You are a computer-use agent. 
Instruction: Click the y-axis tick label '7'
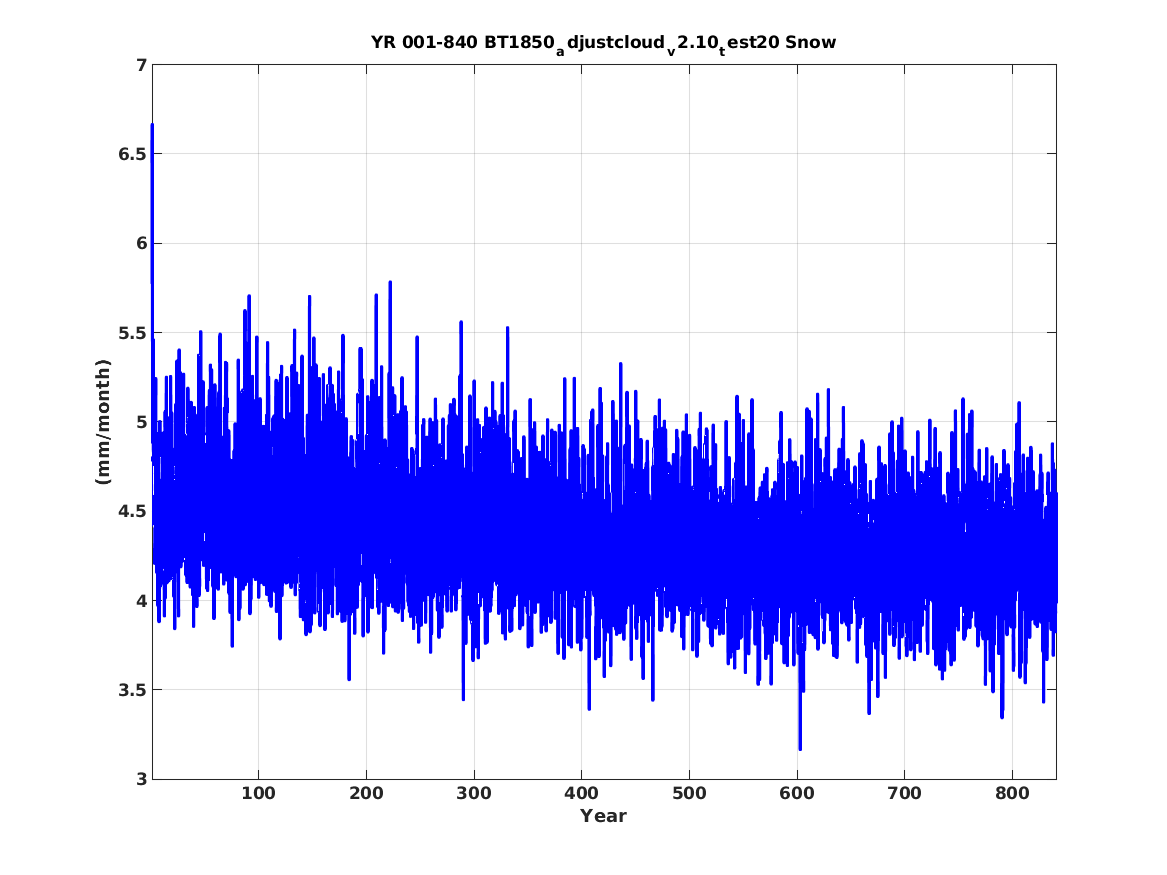(x=141, y=65)
